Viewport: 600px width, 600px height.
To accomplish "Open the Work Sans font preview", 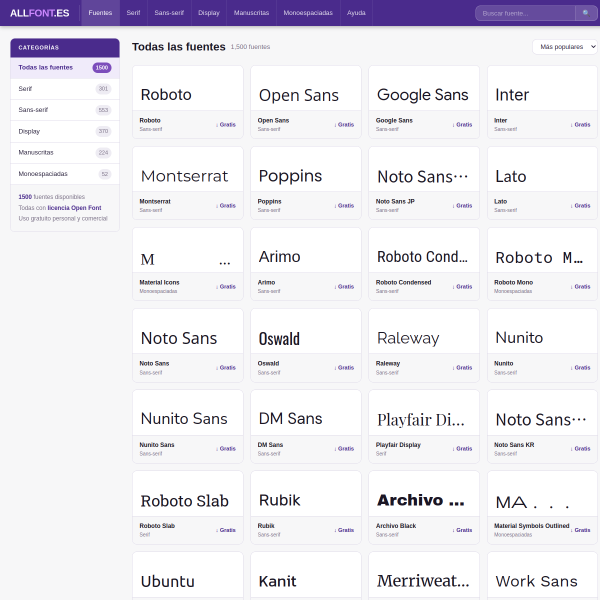I will coord(542,575).
